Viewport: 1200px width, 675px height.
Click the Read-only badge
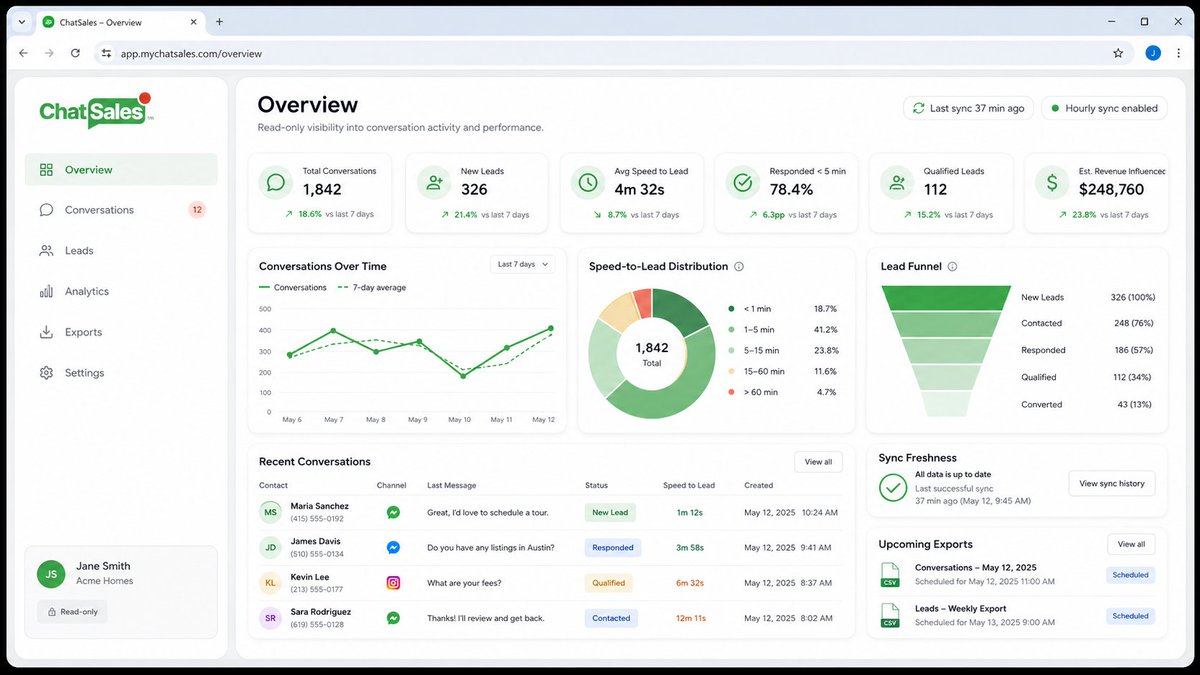(x=72, y=611)
